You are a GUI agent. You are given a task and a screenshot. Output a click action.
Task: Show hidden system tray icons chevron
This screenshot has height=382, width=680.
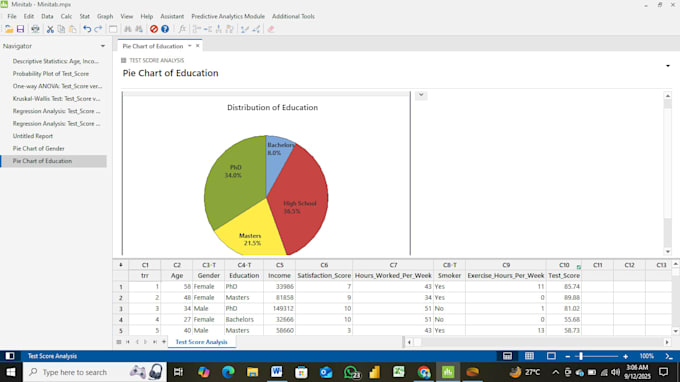tap(556, 372)
